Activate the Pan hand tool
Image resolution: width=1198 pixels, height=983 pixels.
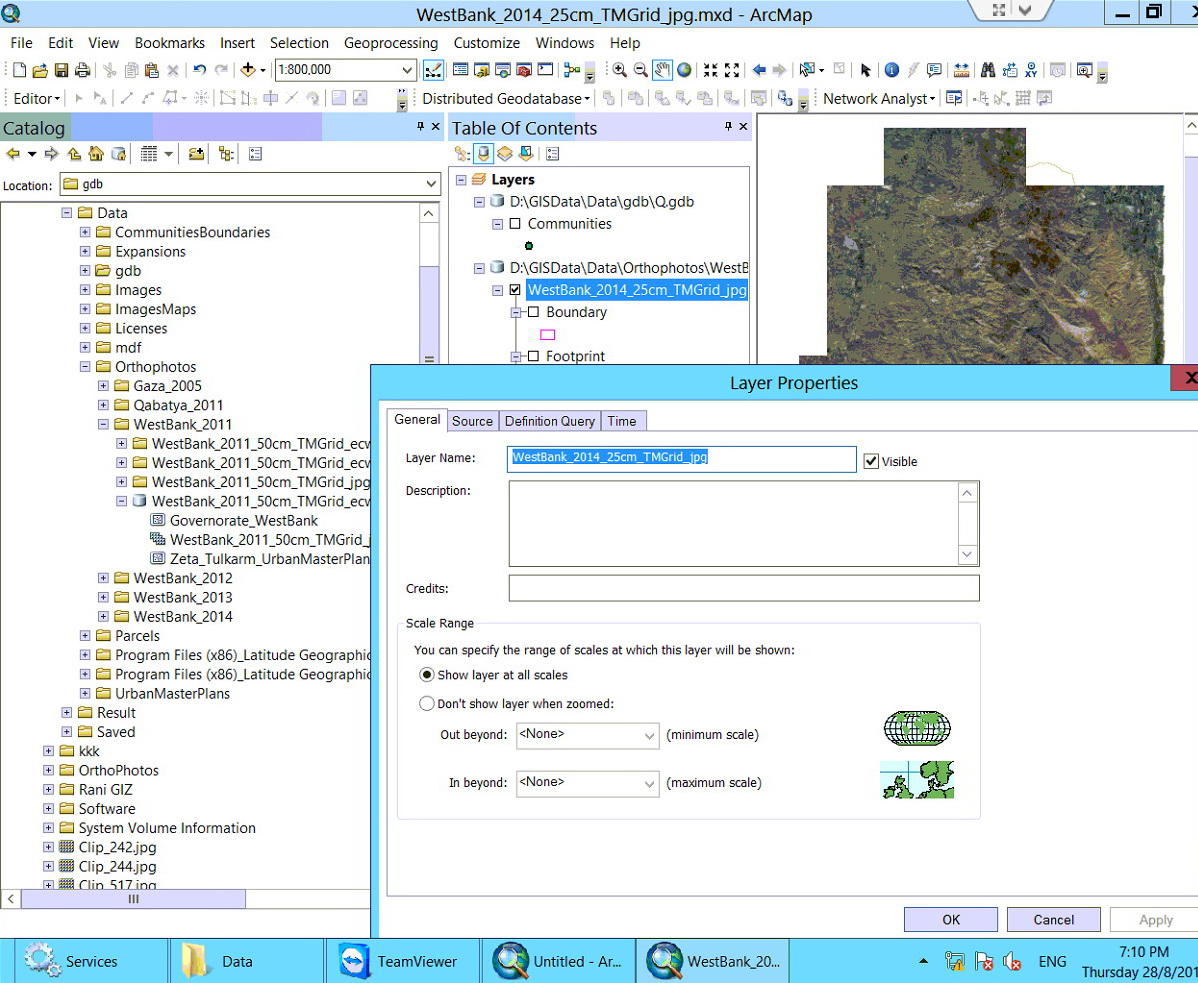coord(662,70)
